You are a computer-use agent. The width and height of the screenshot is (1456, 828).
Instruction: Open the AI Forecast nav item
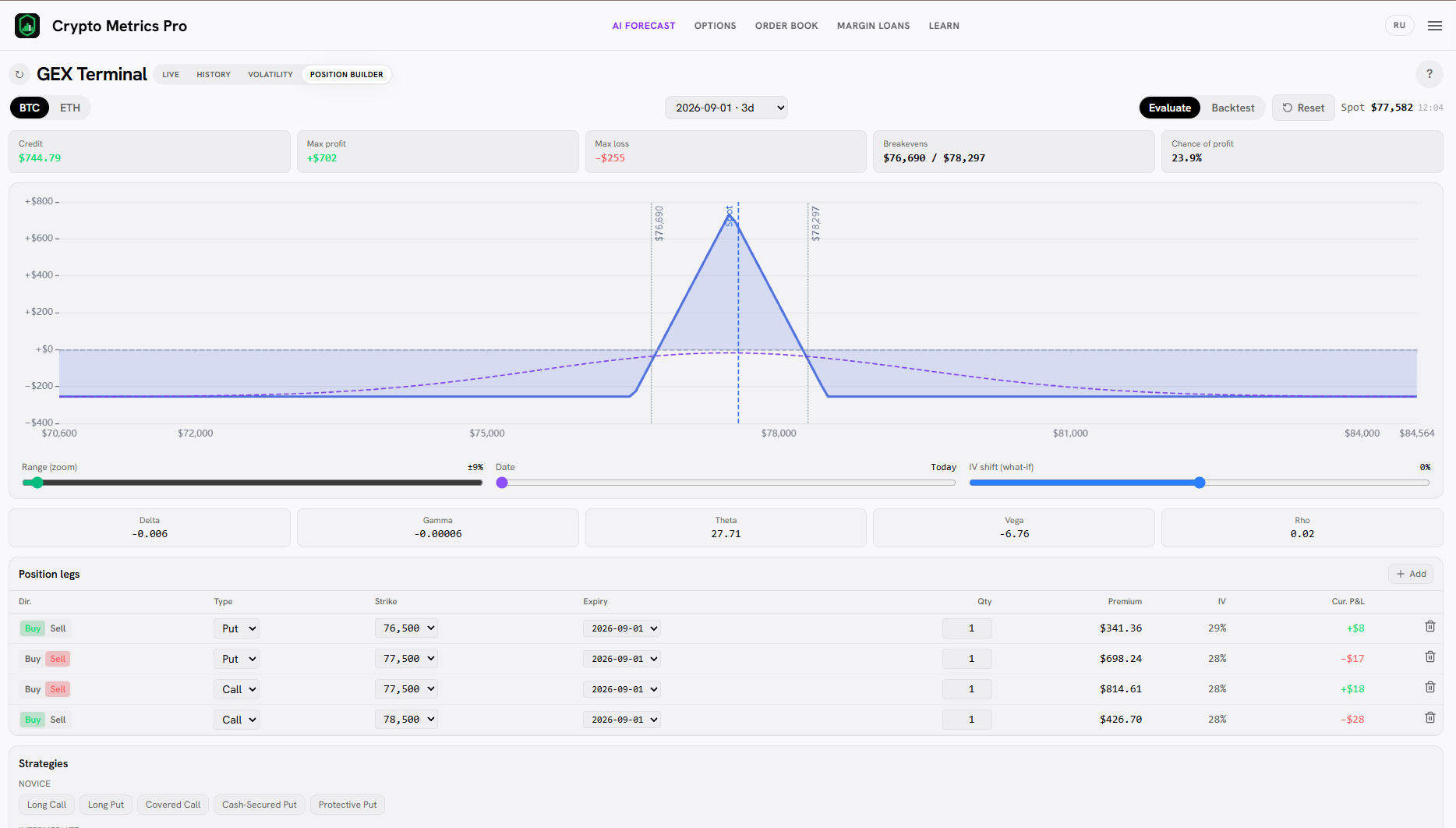pyautogui.click(x=644, y=26)
